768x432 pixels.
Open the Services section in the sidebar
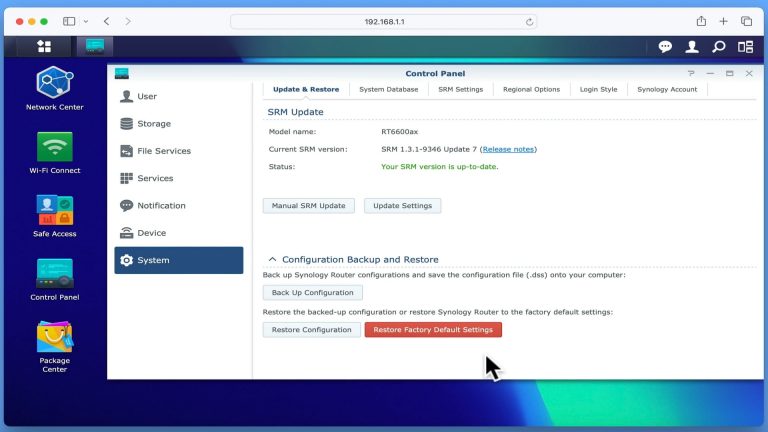coord(179,178)
